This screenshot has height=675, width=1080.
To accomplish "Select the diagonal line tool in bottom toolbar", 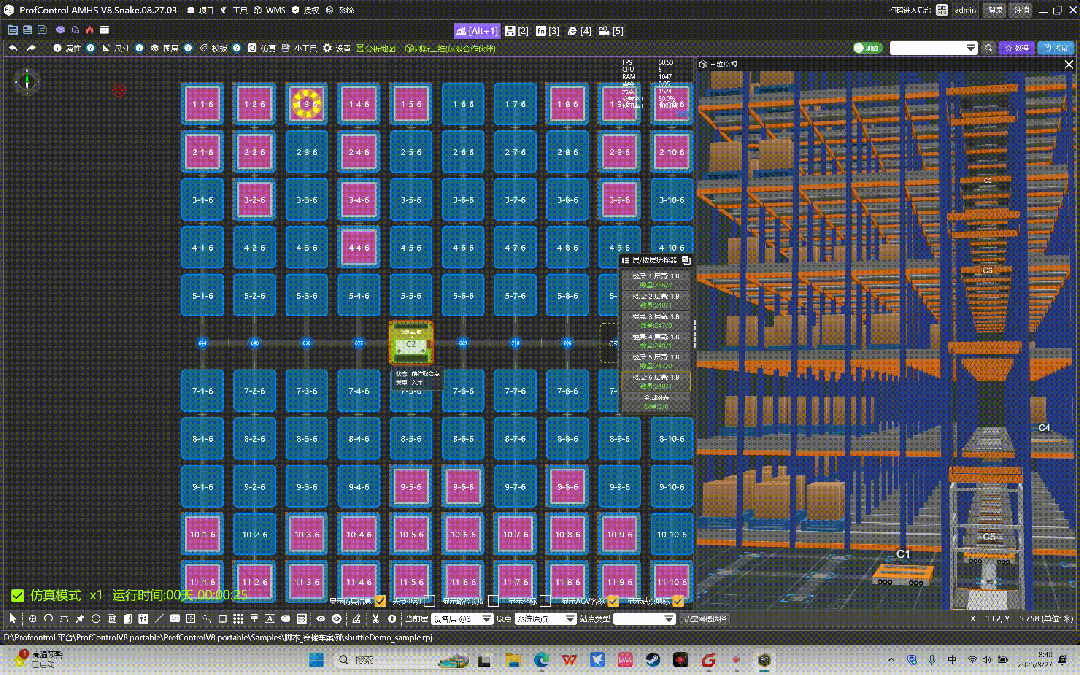I will tap(159, 619).
